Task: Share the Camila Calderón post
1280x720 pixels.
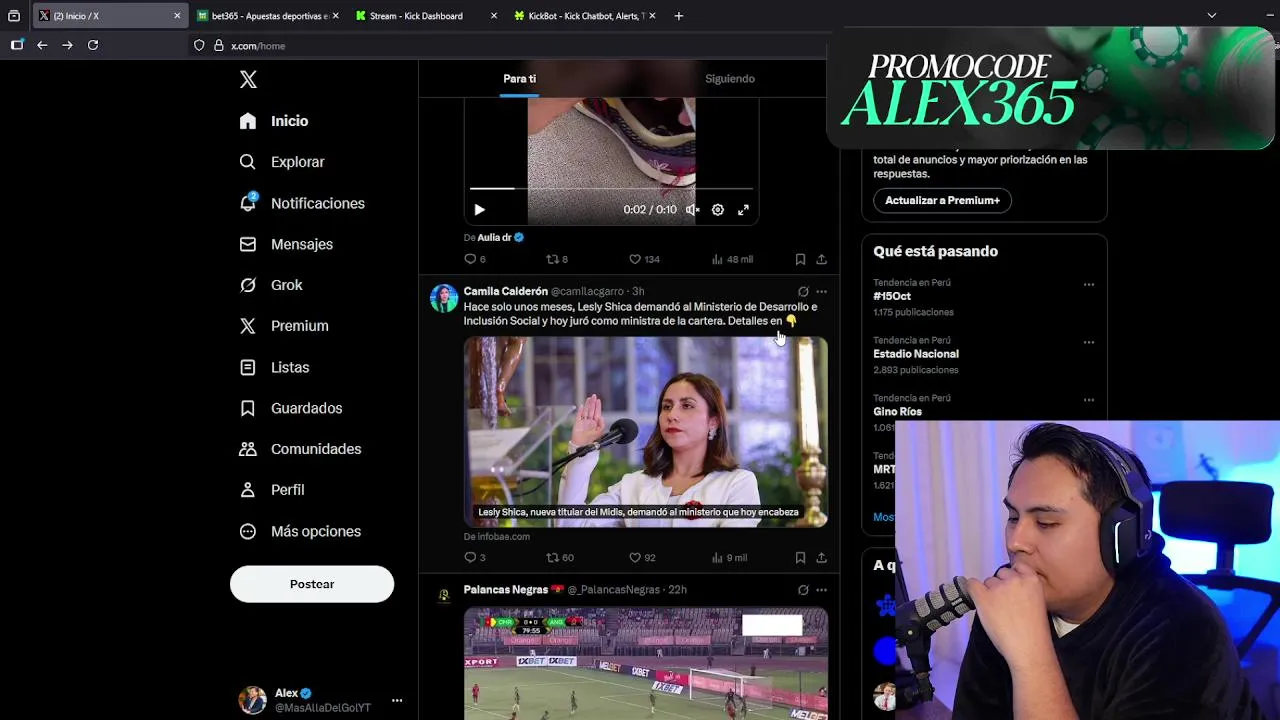Action: [821, 557]
